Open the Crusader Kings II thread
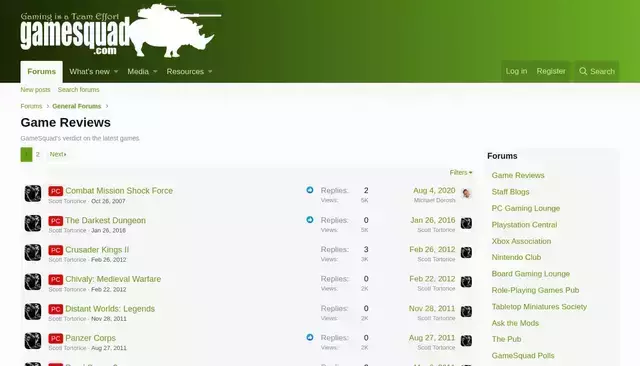Viewport: 640px width, 366px height. tap(97, 250)
